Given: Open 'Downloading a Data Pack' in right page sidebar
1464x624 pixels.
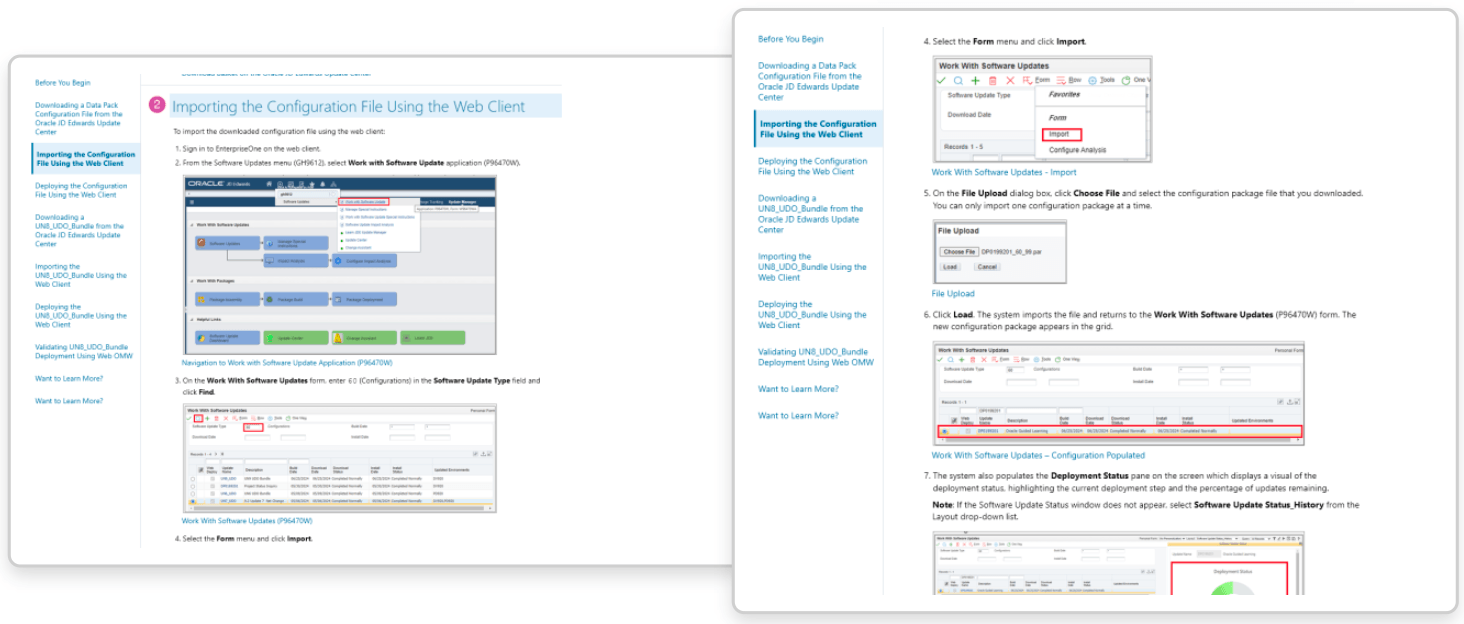Looking at the screenshot, I should [x=810, y=81].
